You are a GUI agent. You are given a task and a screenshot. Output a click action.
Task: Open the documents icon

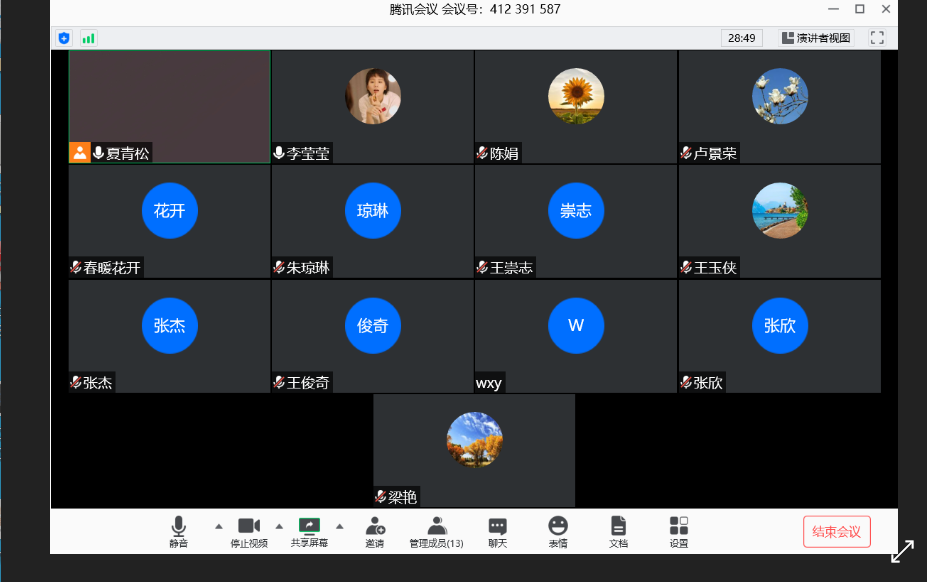point(618,525)
